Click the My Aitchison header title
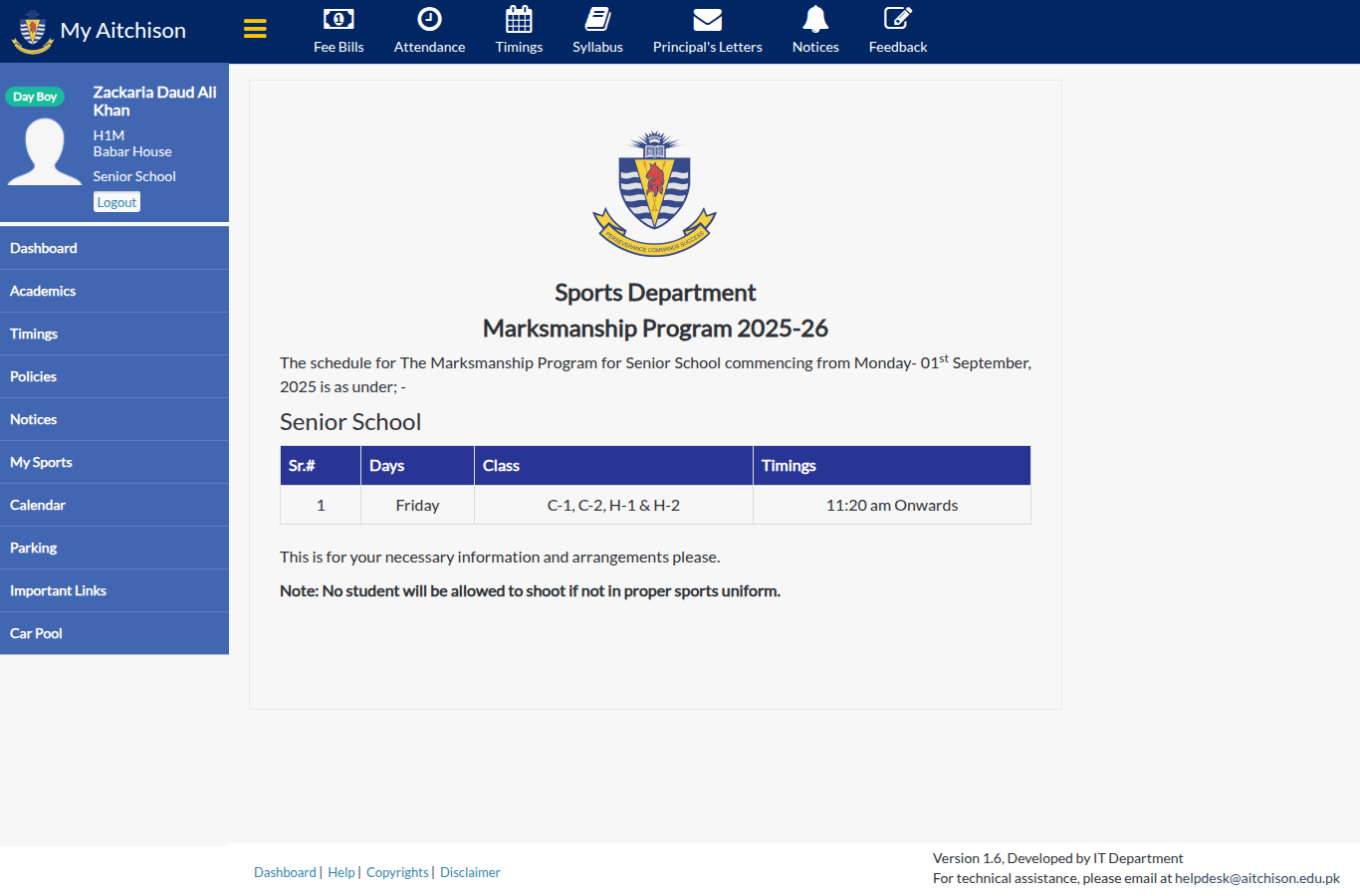 [123, 31]
